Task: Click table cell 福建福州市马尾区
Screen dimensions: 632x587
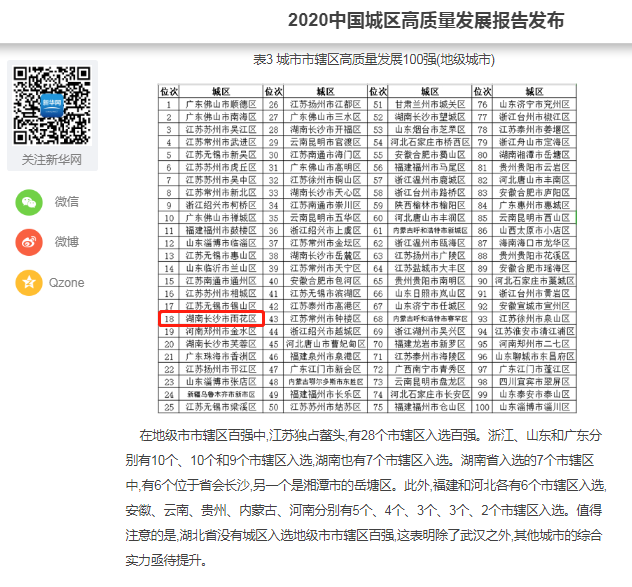Action: click(x=430, y=167)
